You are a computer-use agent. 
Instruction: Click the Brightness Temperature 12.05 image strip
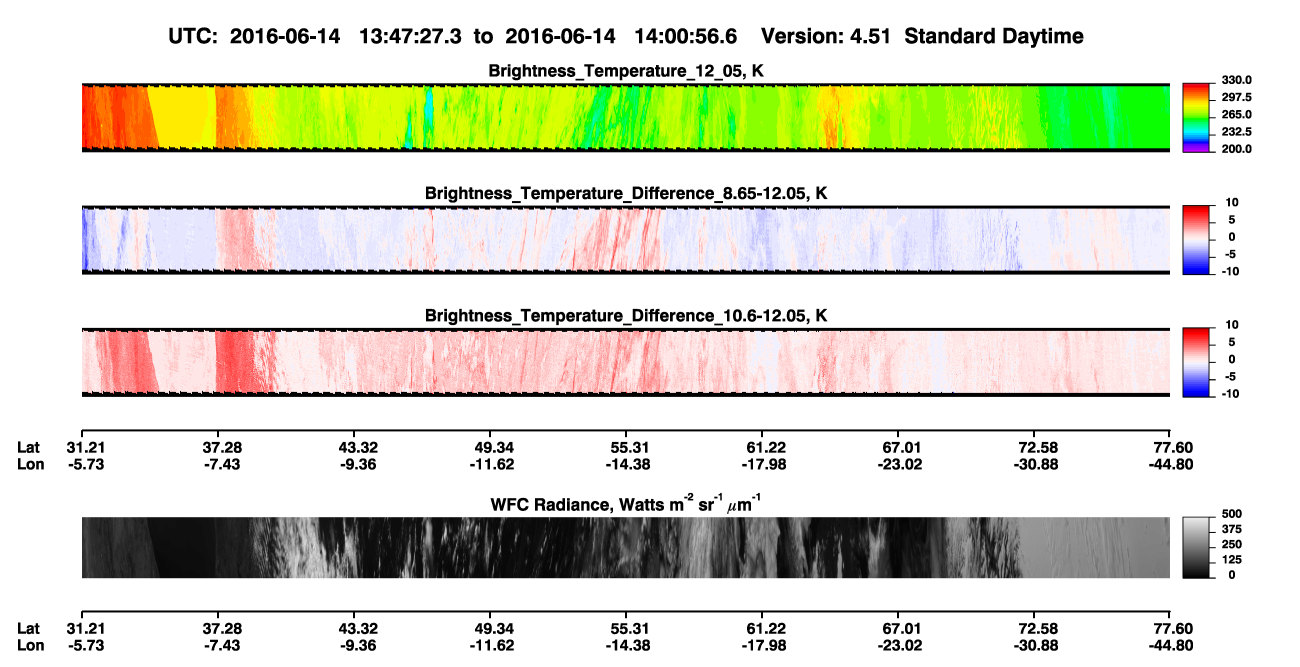625,117
